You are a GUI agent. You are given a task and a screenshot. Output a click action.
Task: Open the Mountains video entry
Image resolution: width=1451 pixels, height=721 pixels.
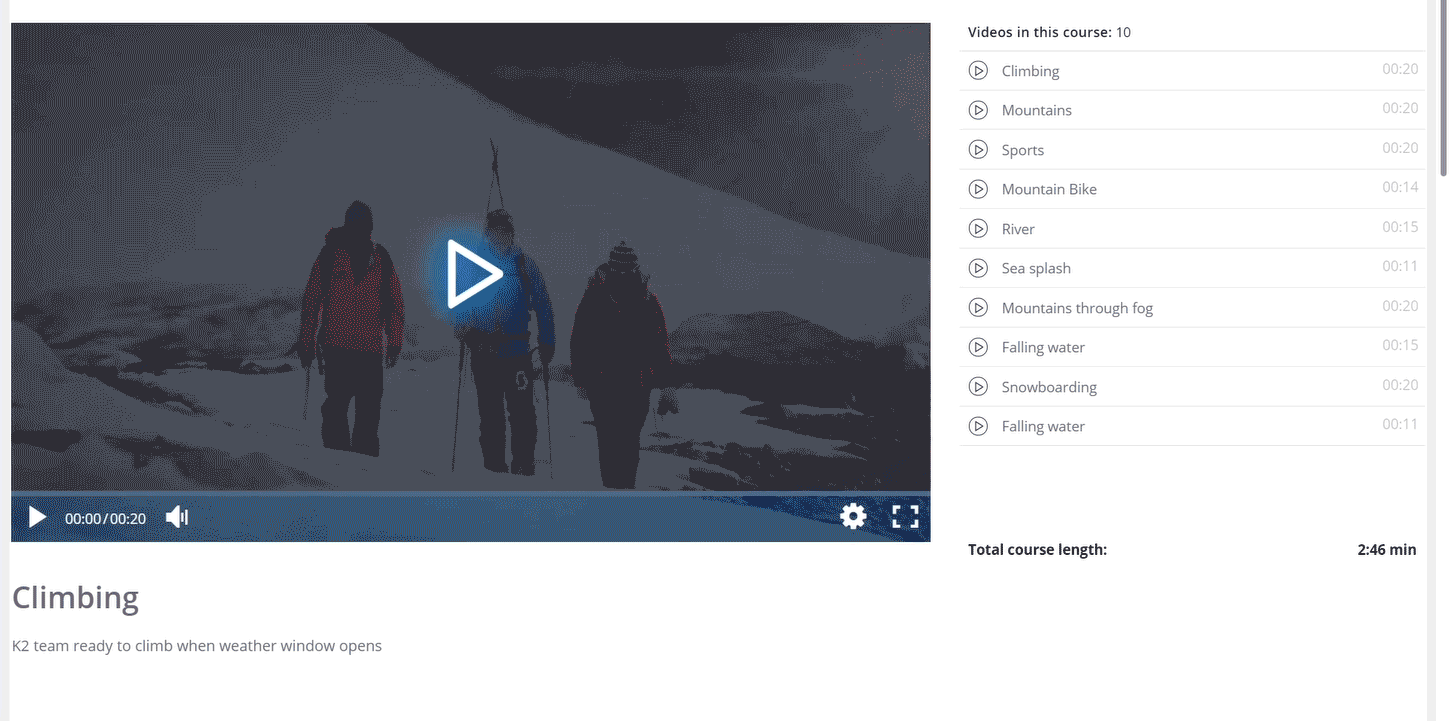click(1036, 110)
